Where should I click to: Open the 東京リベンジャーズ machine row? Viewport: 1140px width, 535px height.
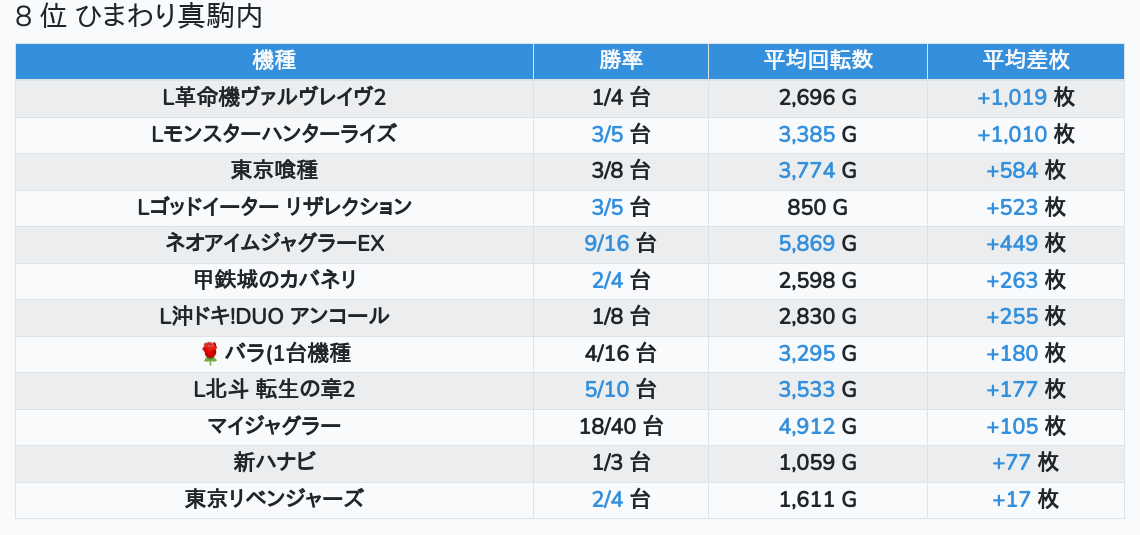point(274,499)
